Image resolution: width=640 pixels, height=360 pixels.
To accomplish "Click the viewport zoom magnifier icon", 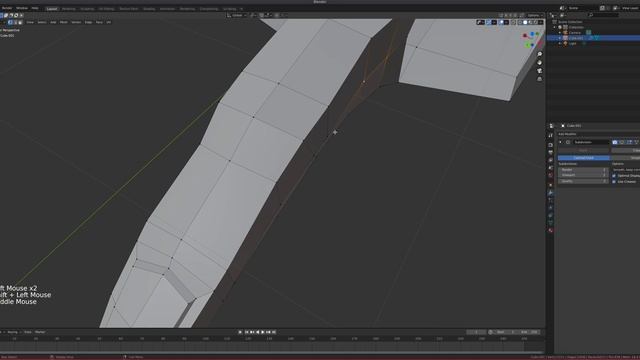I will (540, 54).
